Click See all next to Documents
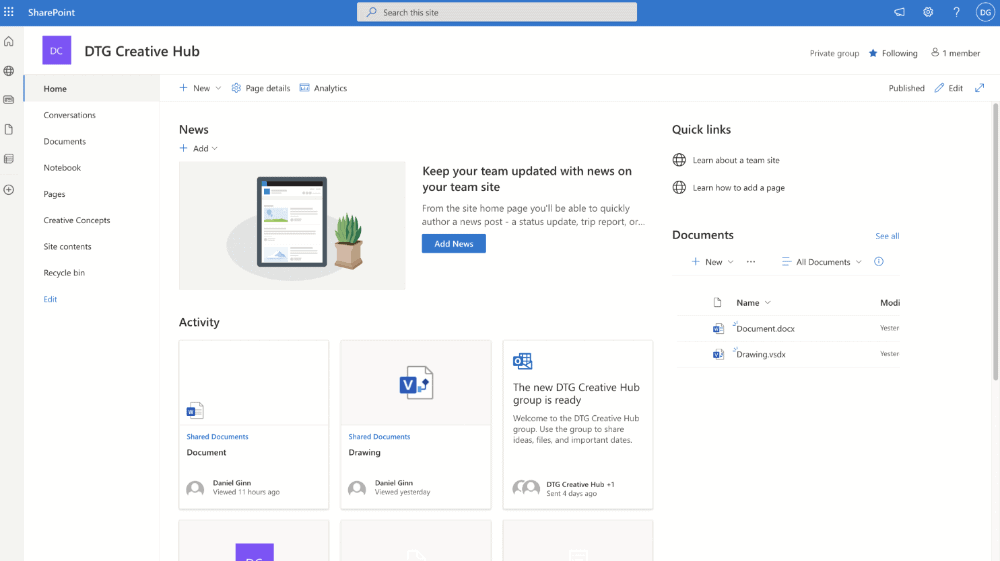This screenshot has height=561, width=1000. (887, 236)
